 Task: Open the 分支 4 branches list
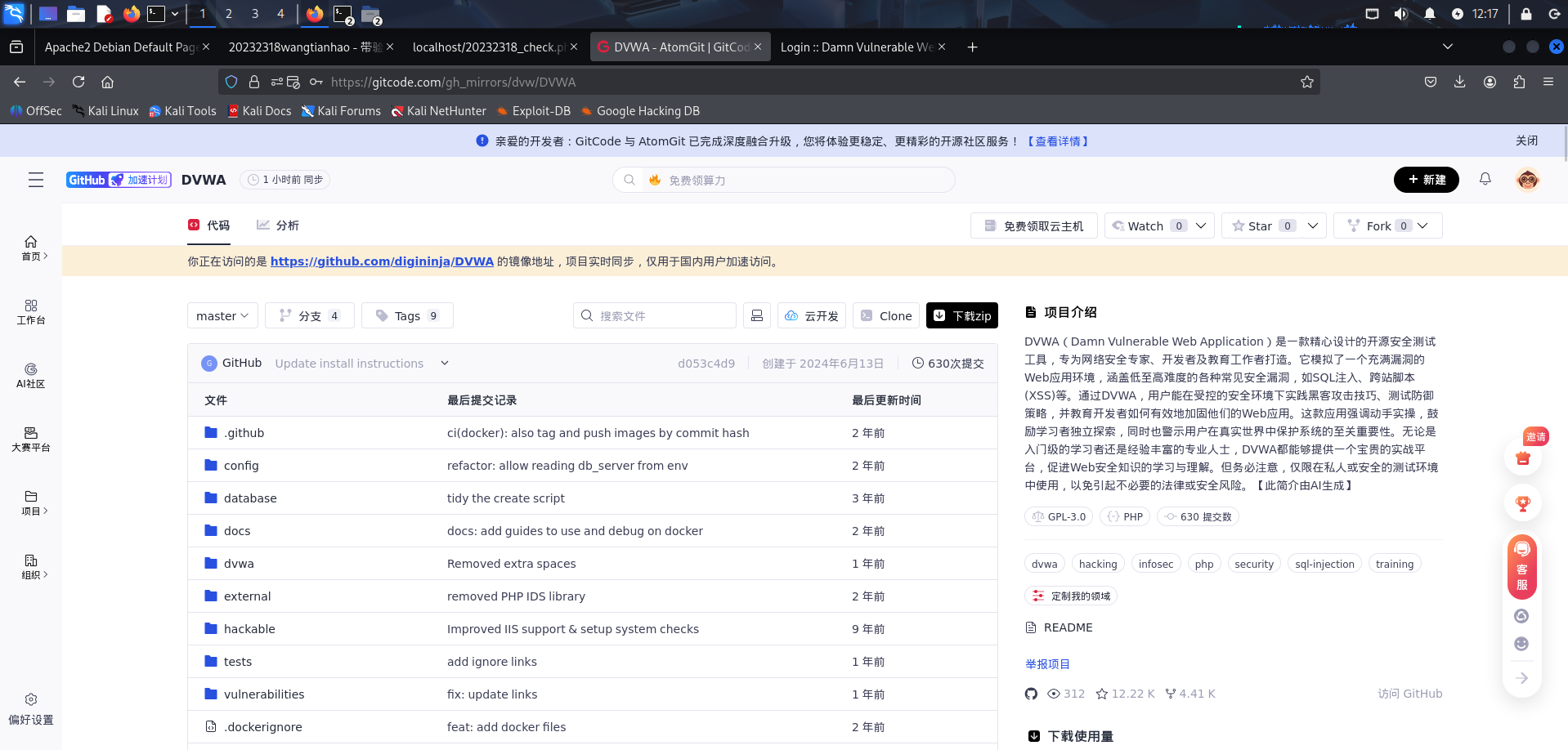[310, 315]
